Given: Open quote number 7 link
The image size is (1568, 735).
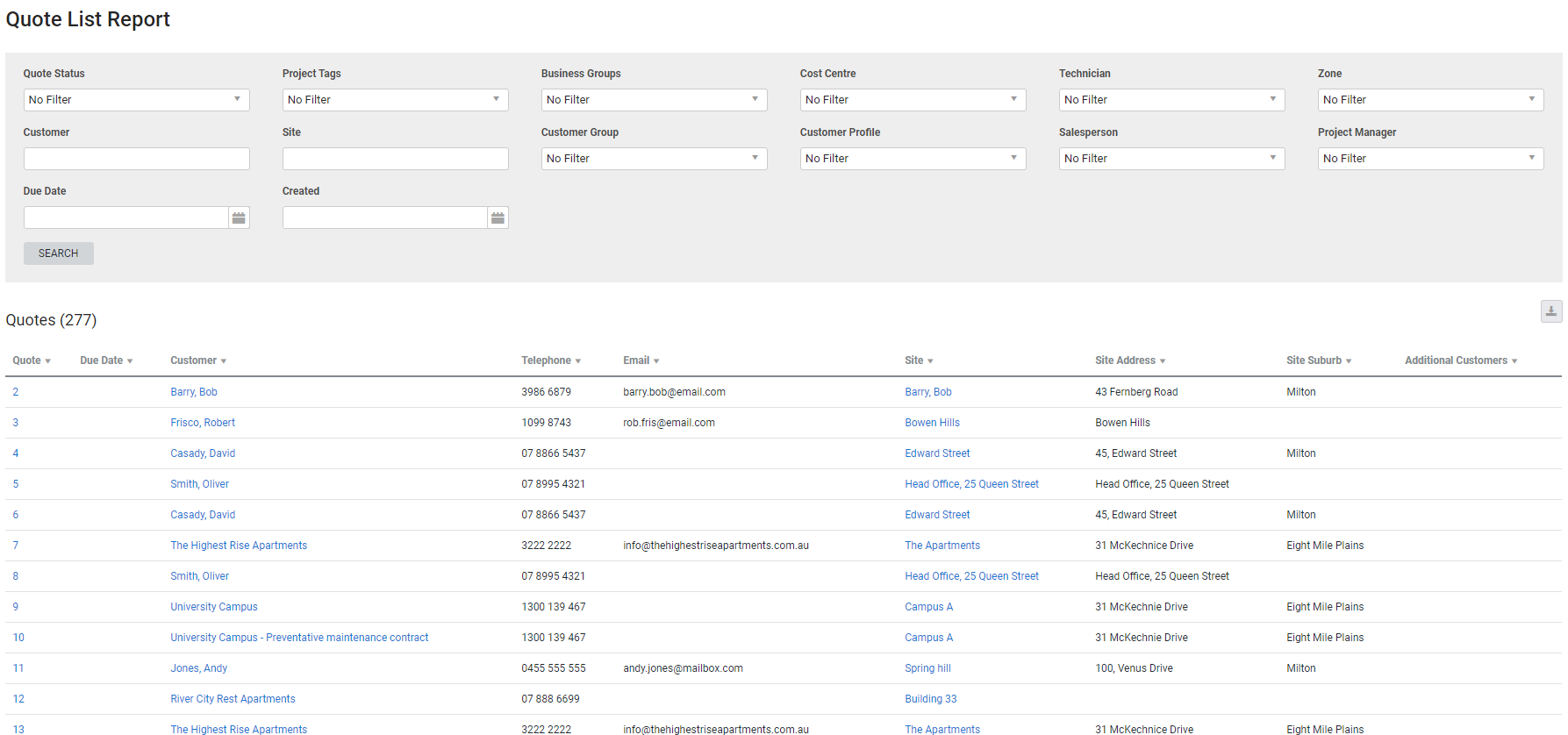Looking at the screenshot, I should 16,546.
